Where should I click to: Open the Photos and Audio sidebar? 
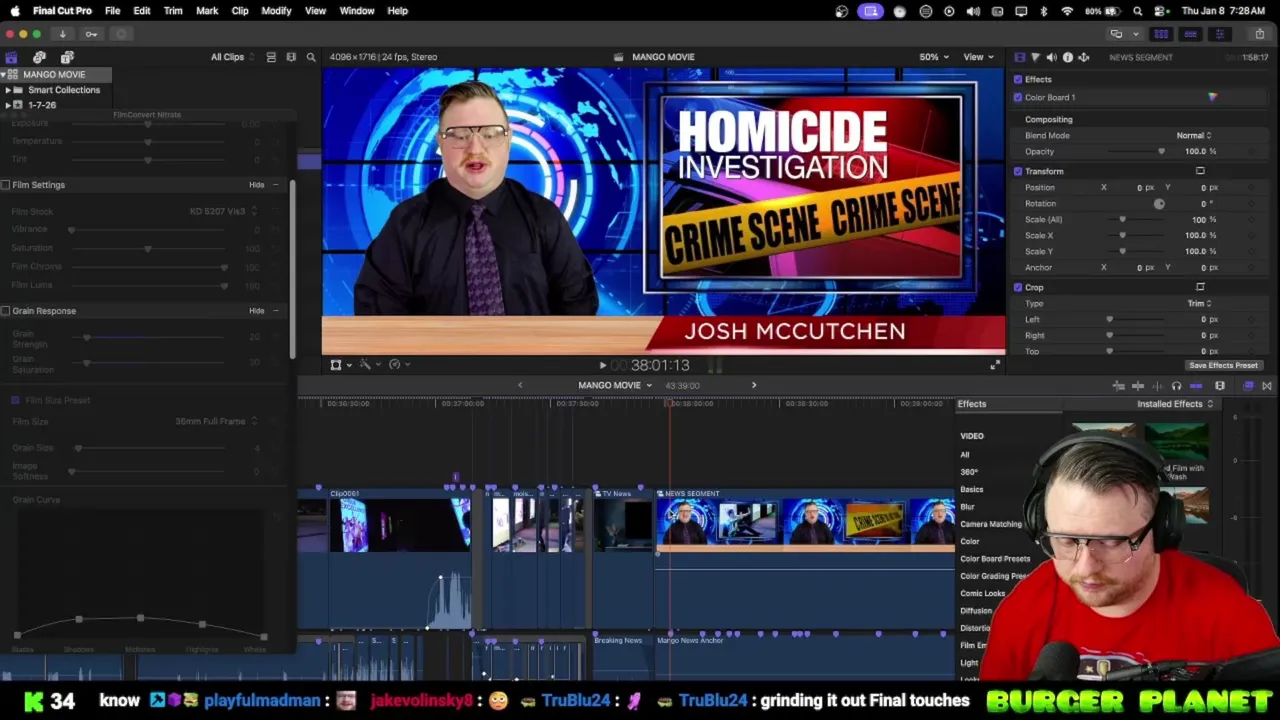click(39, 57)
